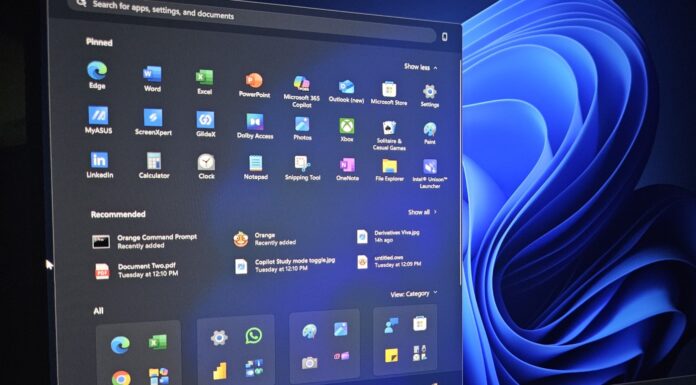696x385 pixels.
Task: Open Solitaire & Casual Games
Action: click(389, 135)
